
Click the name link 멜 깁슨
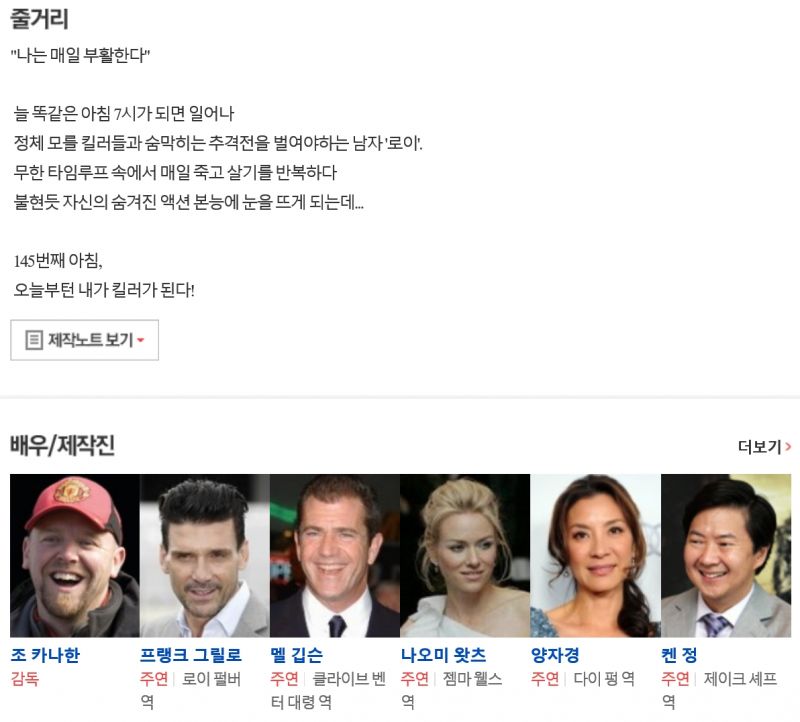coord(296,655)
